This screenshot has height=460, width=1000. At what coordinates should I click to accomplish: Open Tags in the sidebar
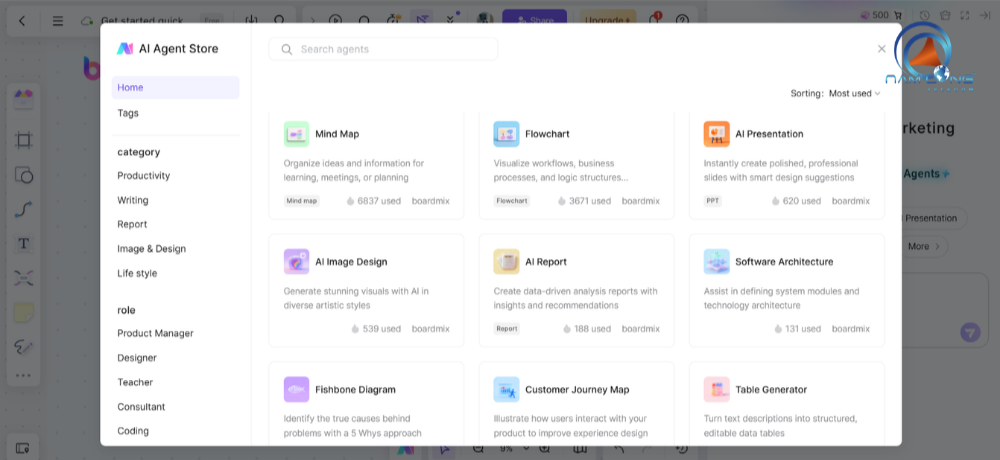click(128, 113)
